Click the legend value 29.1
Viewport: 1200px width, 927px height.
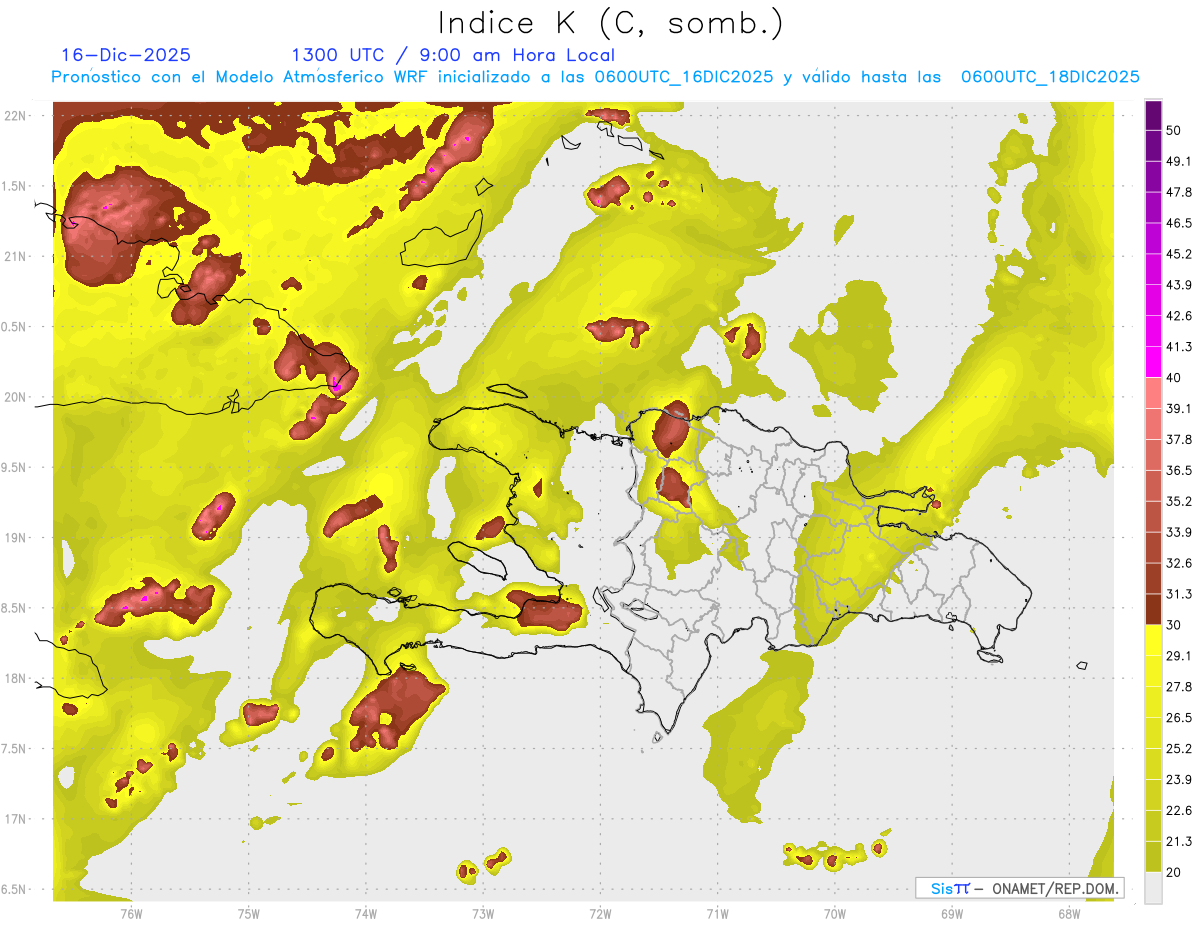[x=1179, y=656]
